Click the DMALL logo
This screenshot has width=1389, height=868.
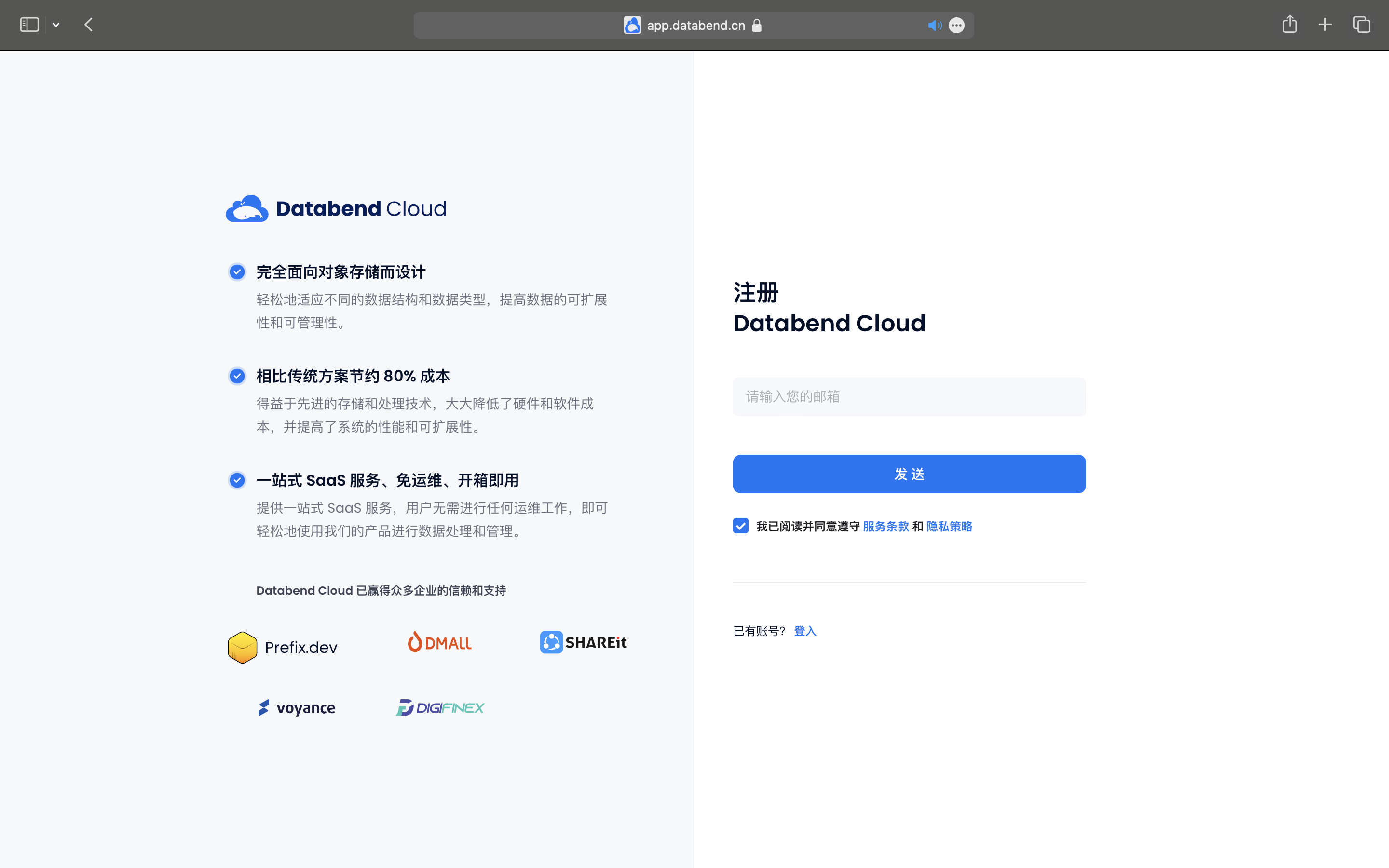(440, 642)
